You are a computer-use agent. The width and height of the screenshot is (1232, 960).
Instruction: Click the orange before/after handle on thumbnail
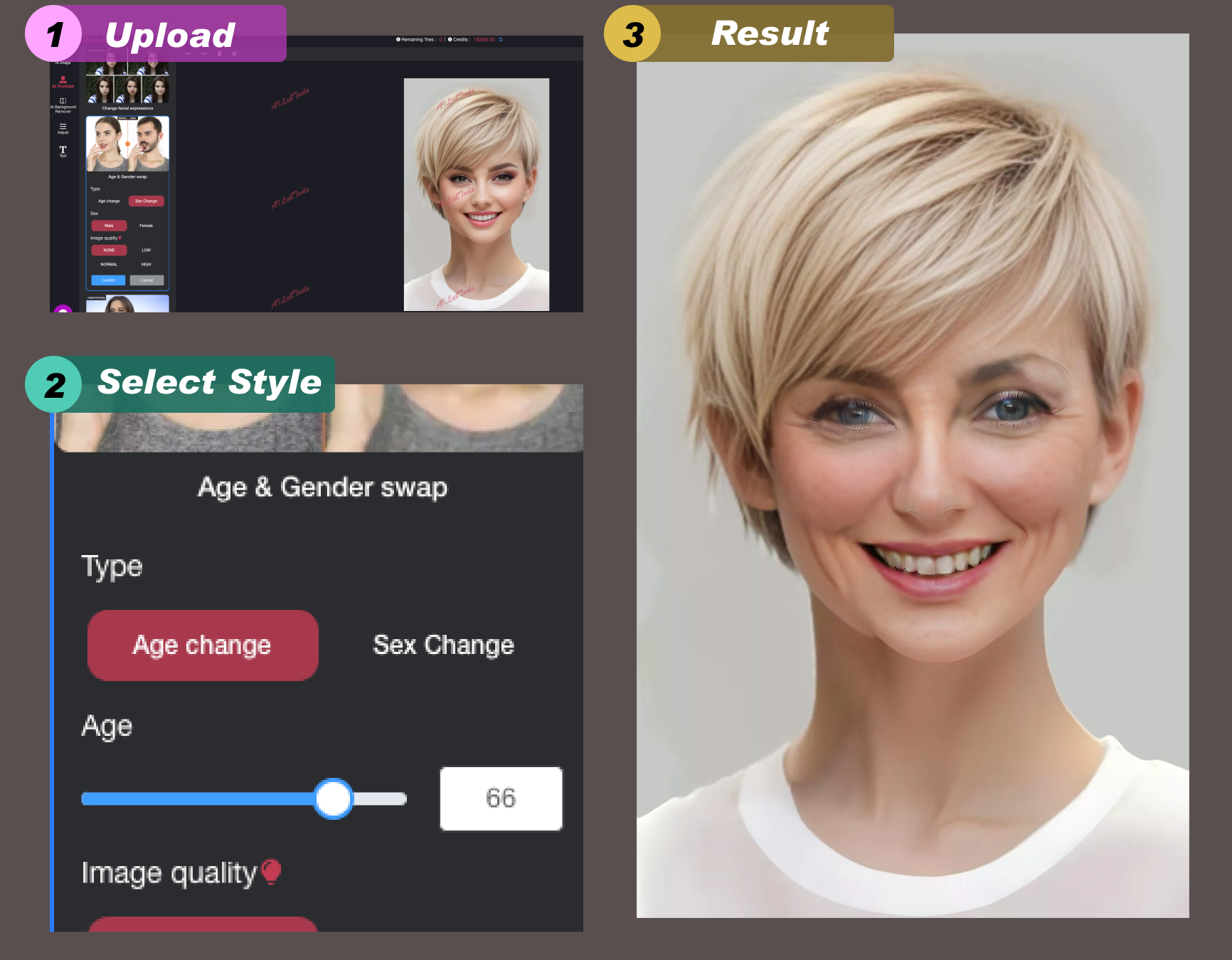[128, 144]
